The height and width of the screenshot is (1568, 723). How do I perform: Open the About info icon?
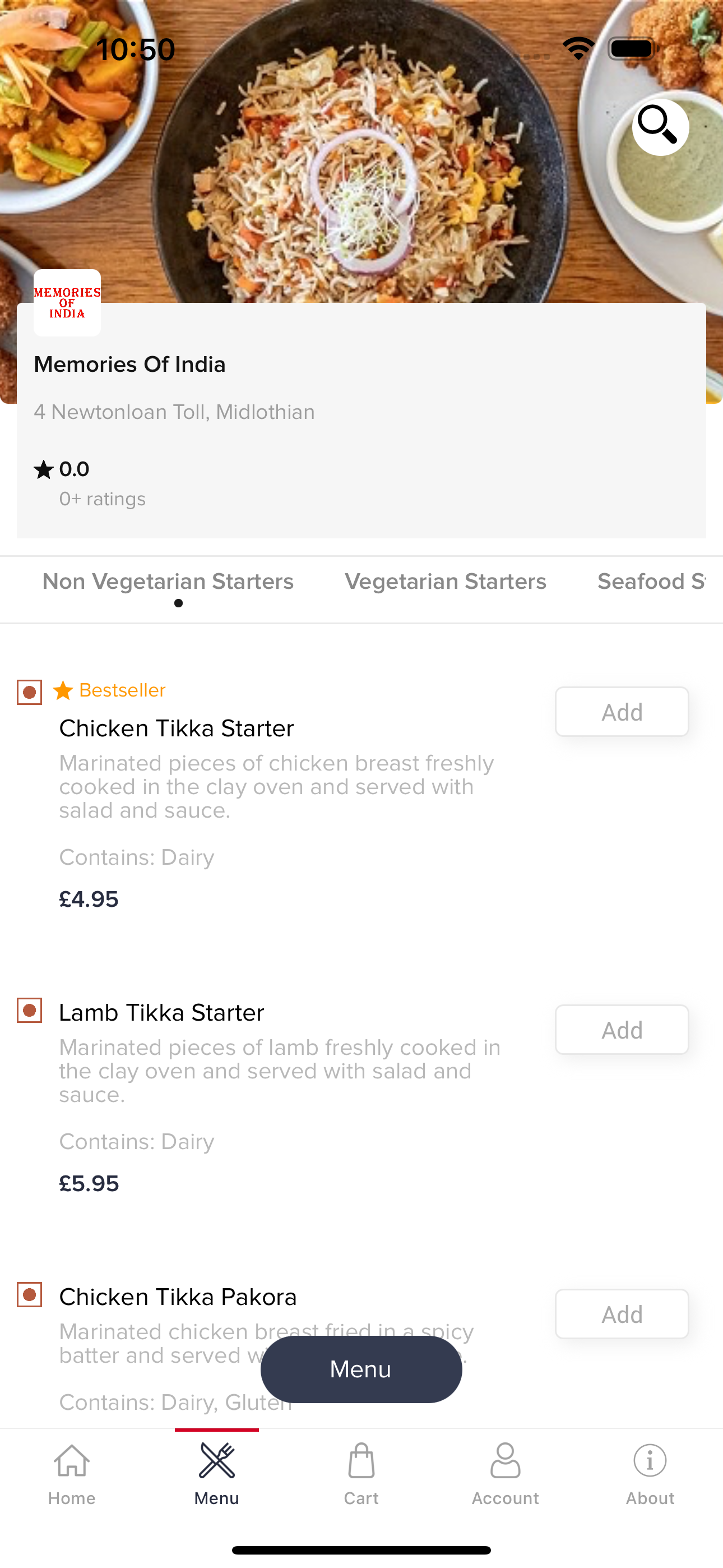(650, 1461)
